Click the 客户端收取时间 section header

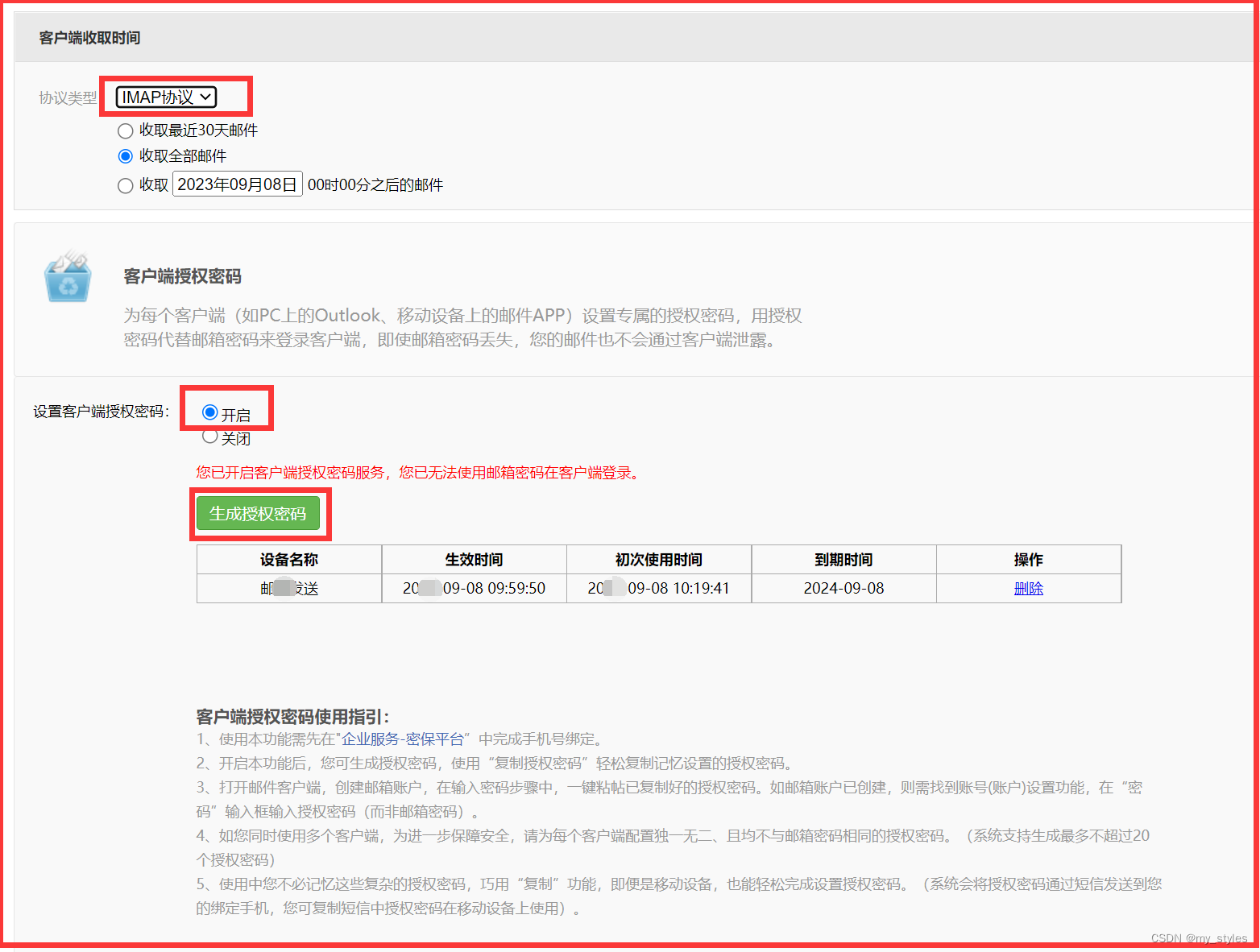click(87, 37)
